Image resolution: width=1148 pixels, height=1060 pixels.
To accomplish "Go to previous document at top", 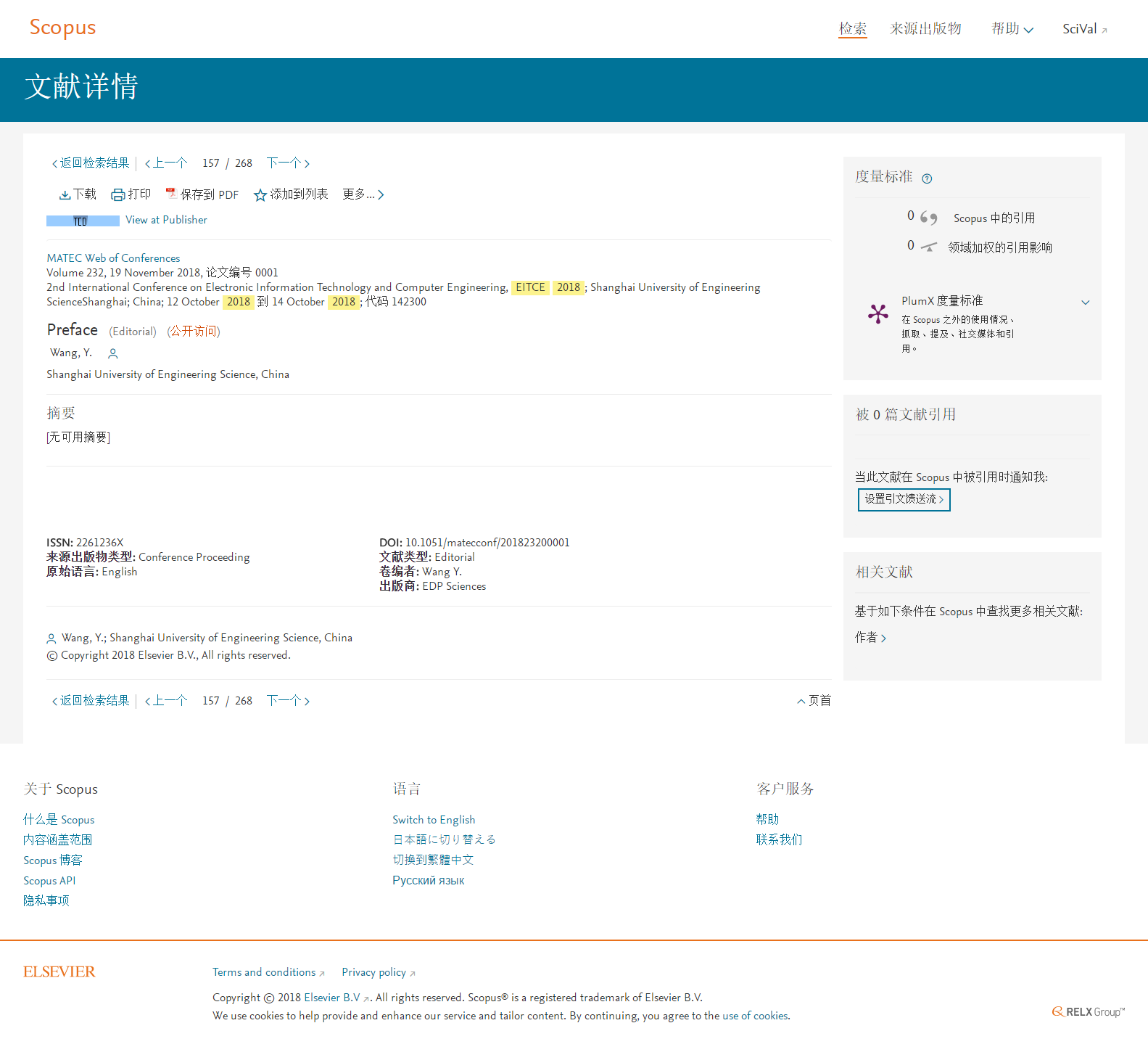I will (166, 163).
